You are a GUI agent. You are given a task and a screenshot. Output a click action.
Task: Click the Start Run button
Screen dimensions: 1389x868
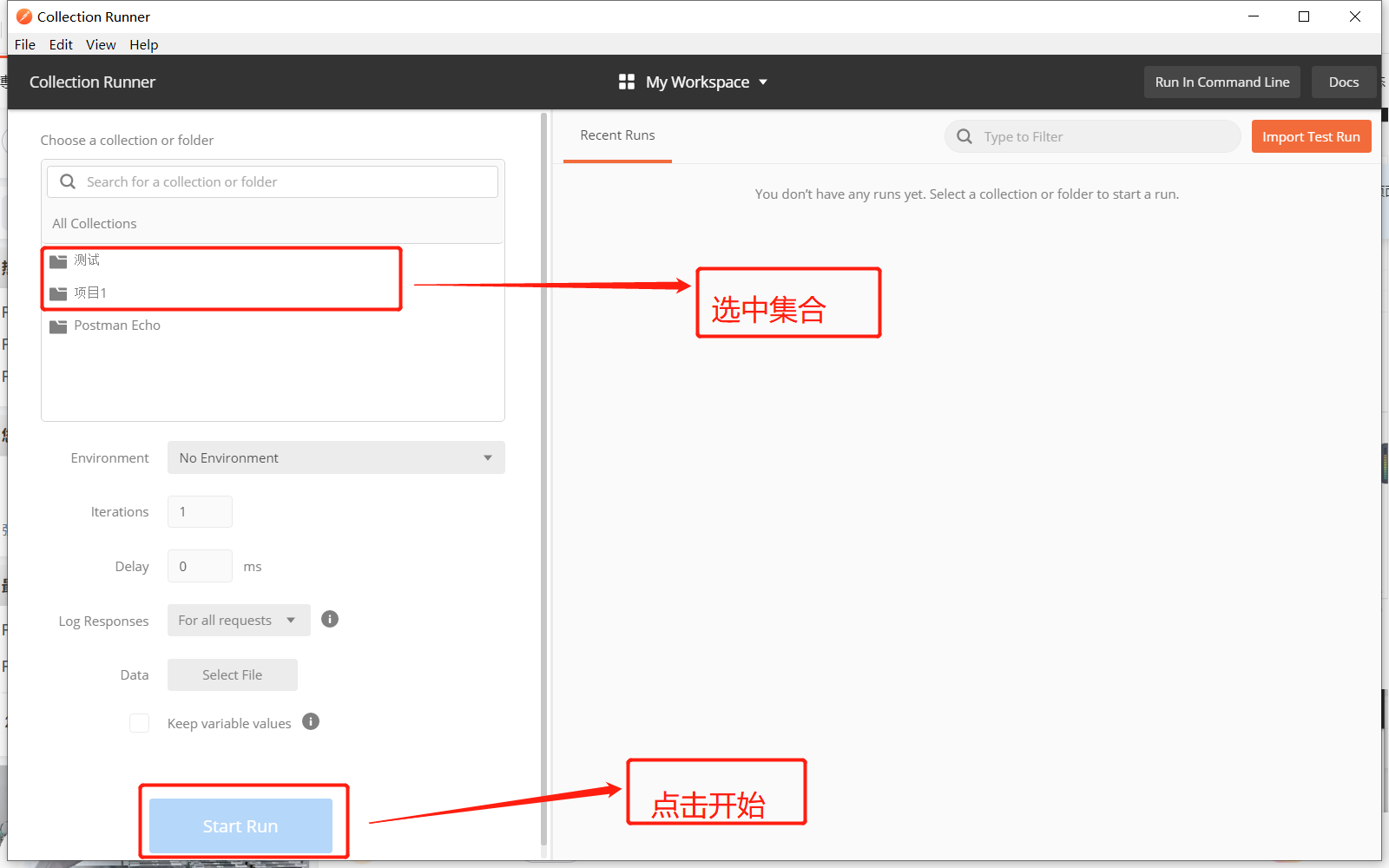[x=240, y=825]
